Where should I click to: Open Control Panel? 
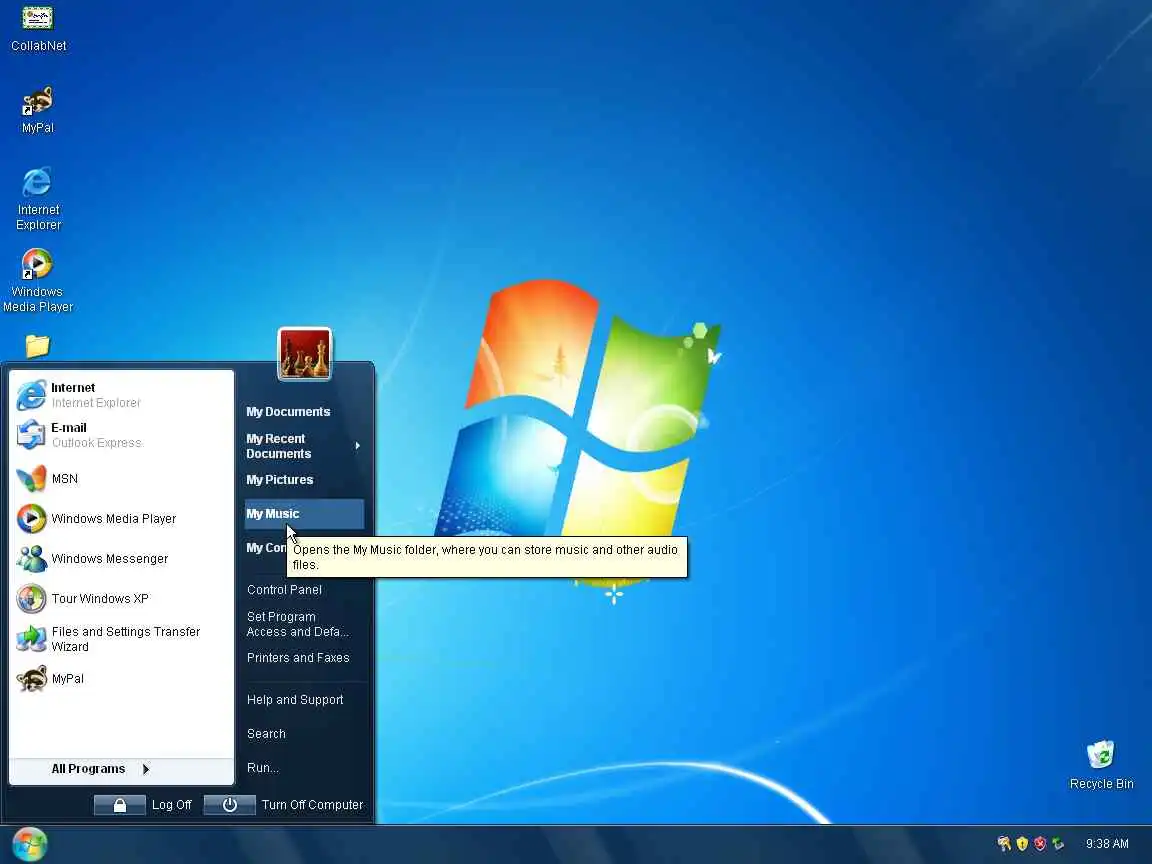click(284, 590)
